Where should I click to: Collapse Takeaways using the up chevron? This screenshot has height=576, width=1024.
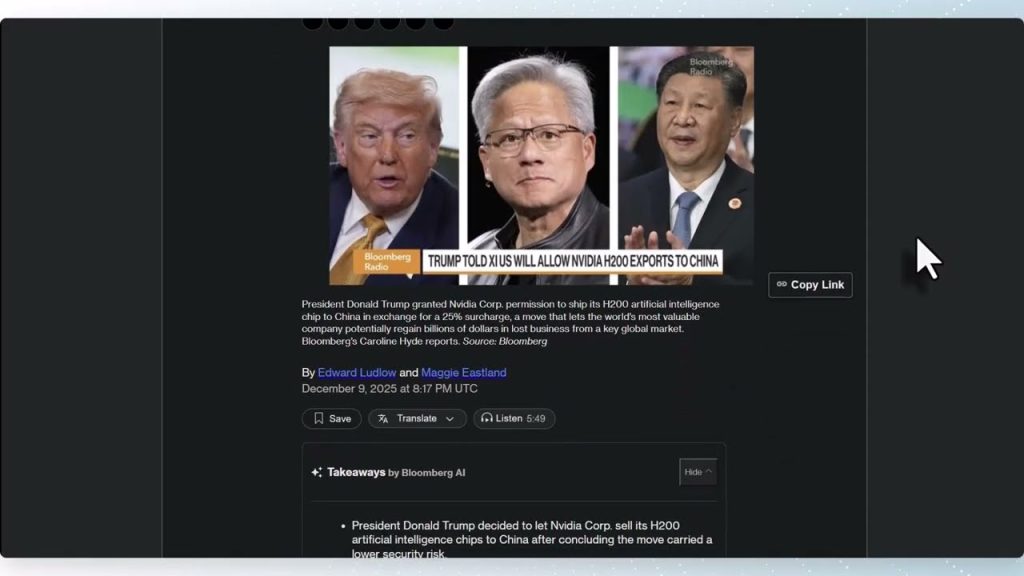pos(709,472)
